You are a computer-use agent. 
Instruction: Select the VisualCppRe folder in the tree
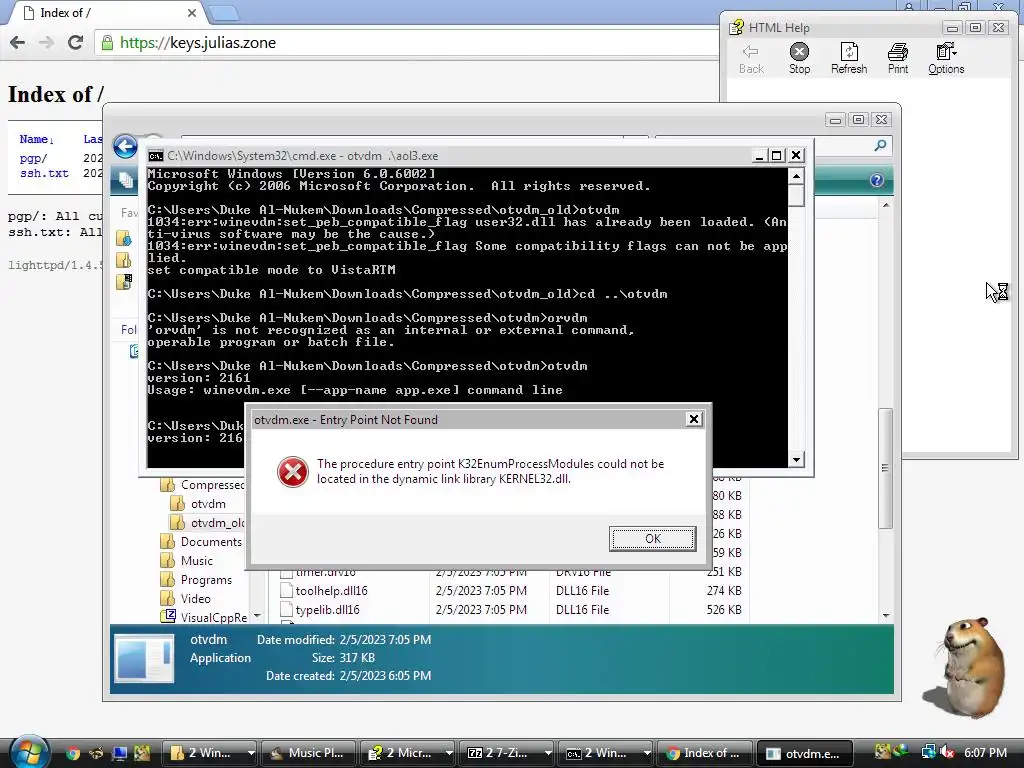(204, 617)
